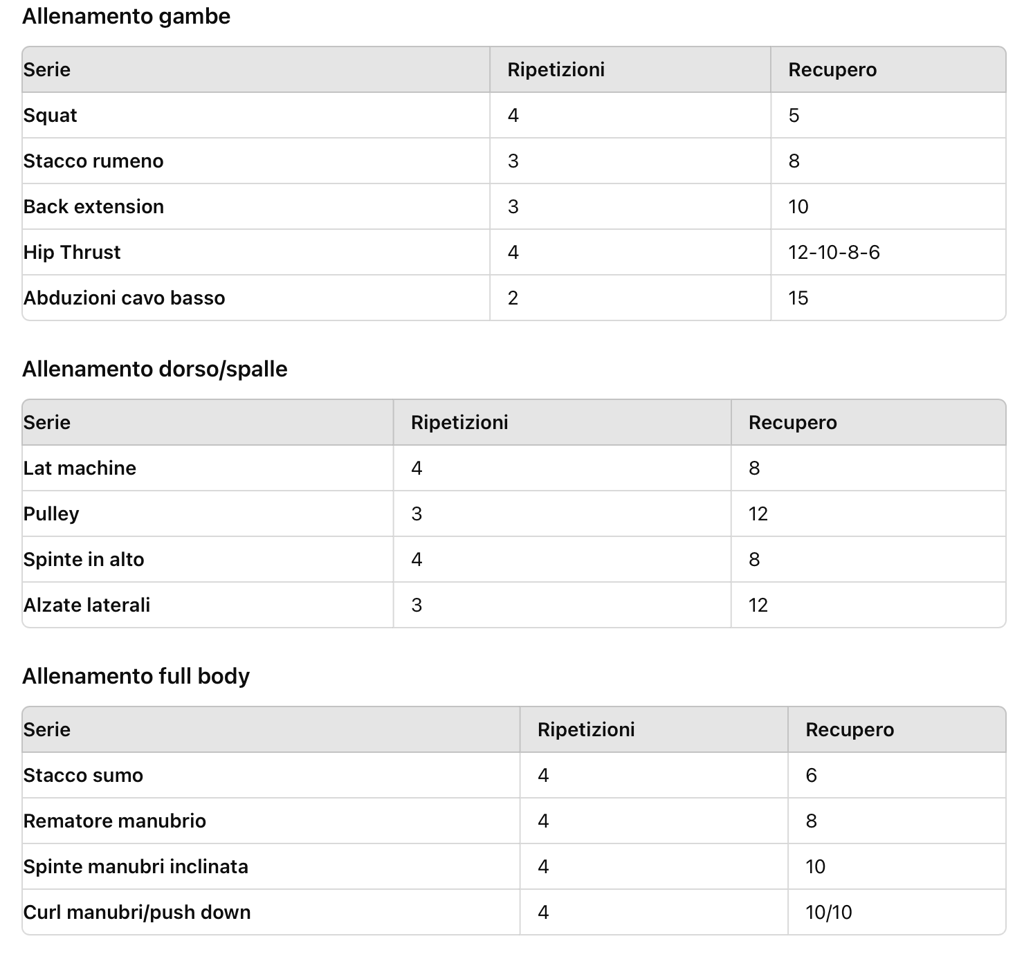Click the Squat cell in gambe table

(x=255, y=115)
